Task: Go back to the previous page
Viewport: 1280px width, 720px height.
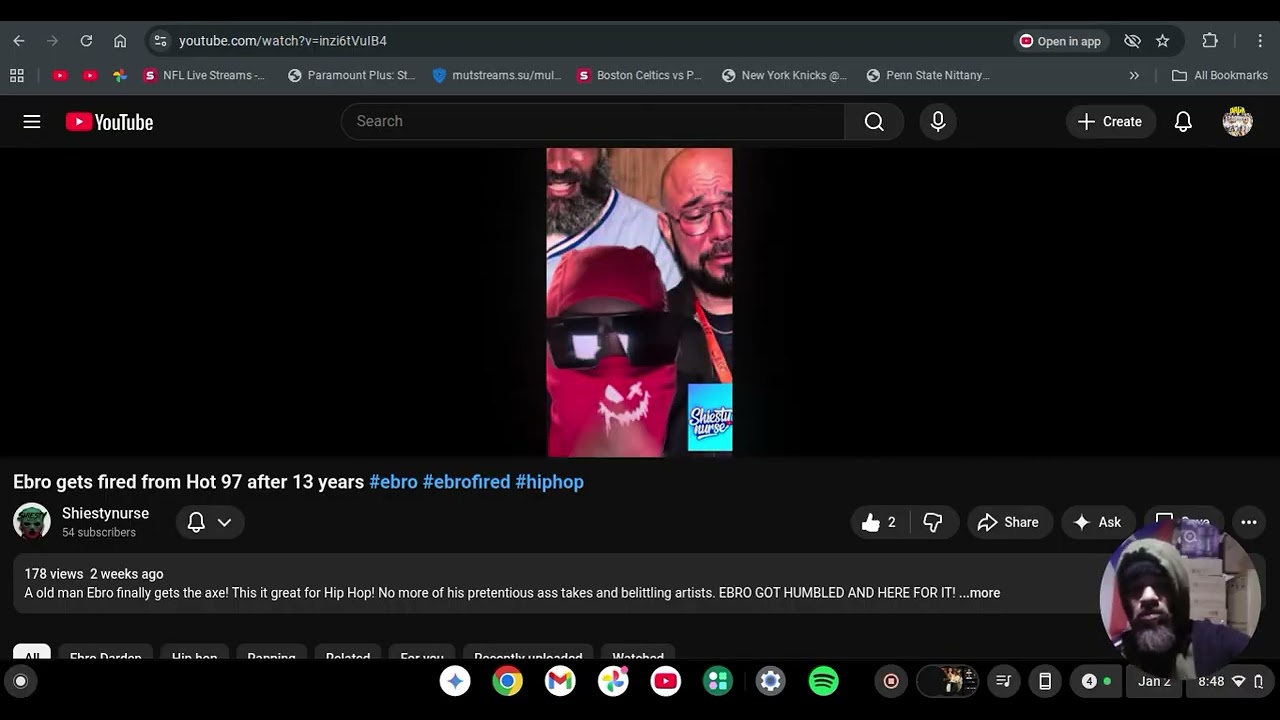Action: [x=19, y=41]
